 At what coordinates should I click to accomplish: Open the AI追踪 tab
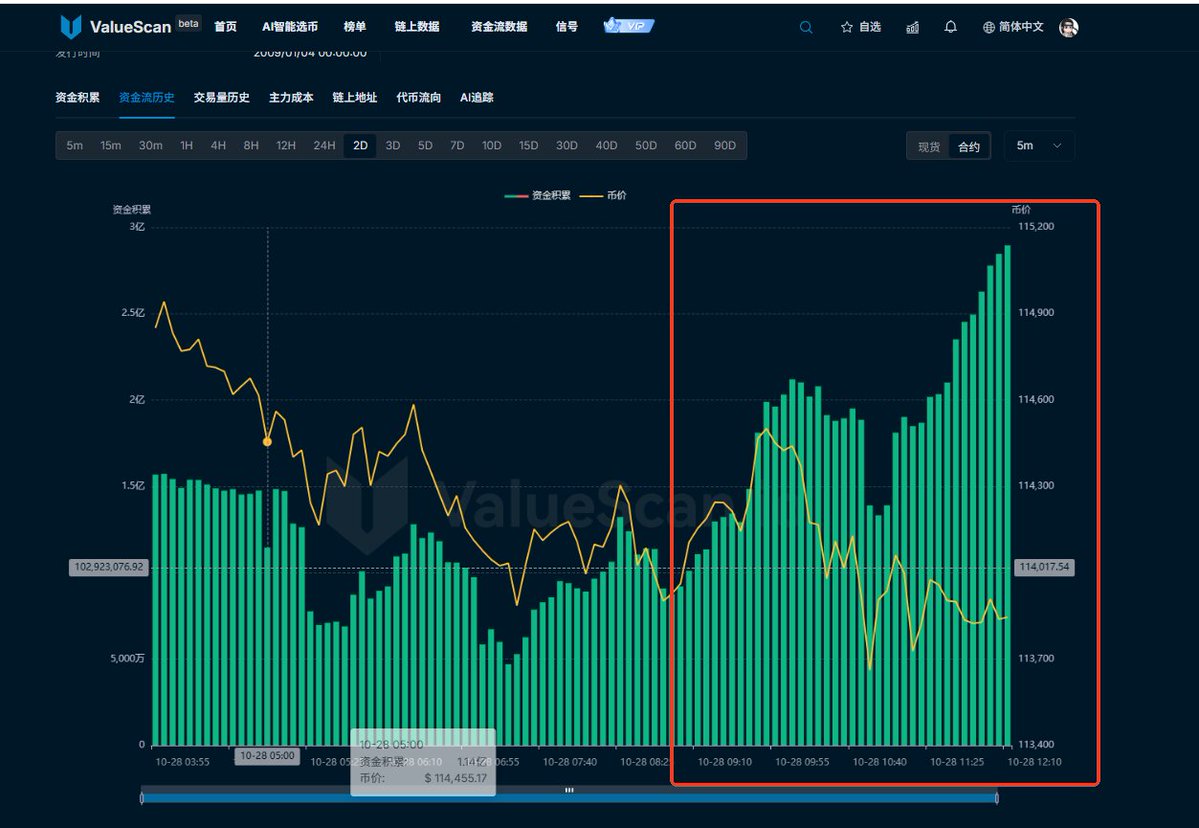click(x=476, y=98)
